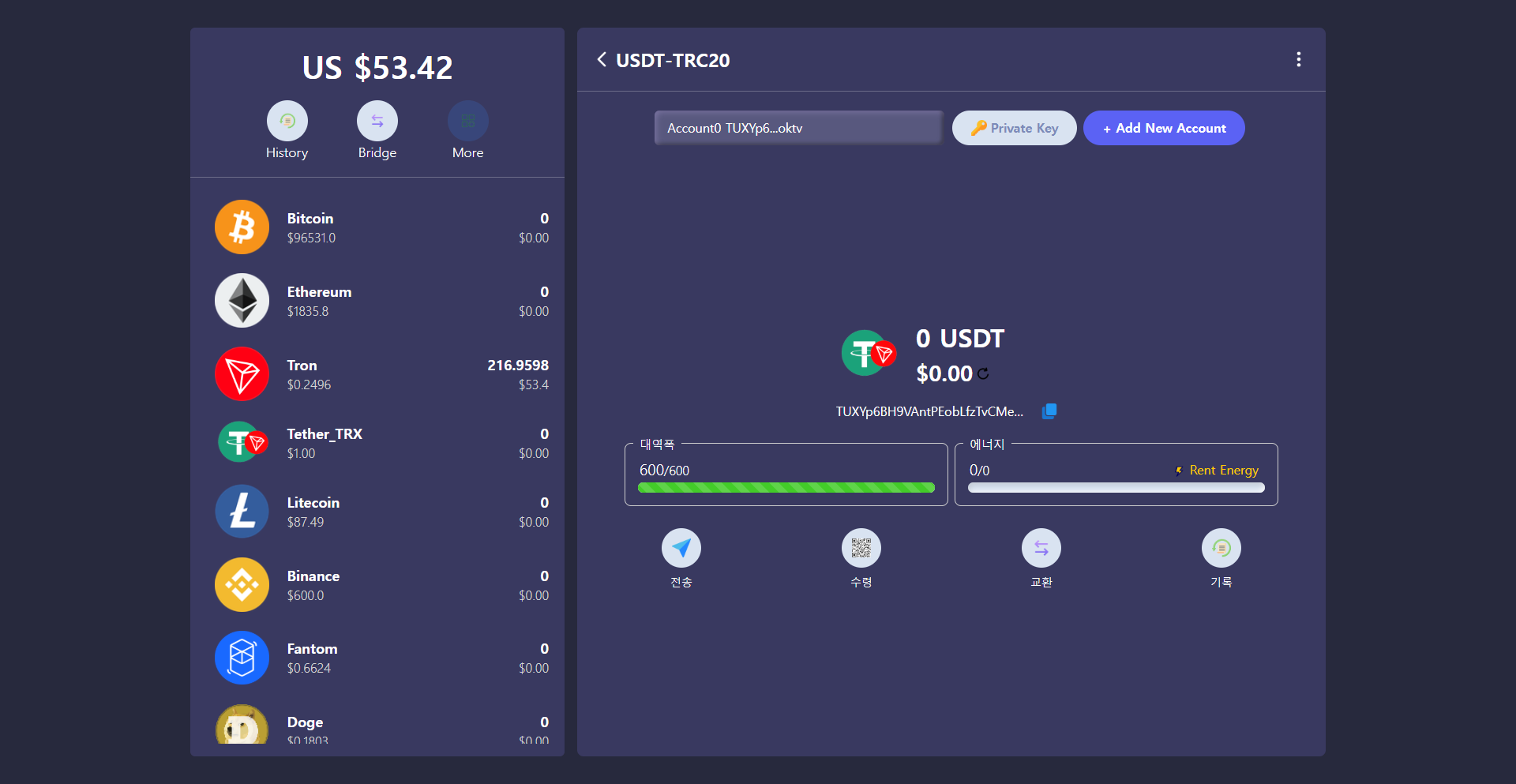This screenshot has width=1516, height=784.
Task: Click Add New Account button
Action: click(1164, 128)
